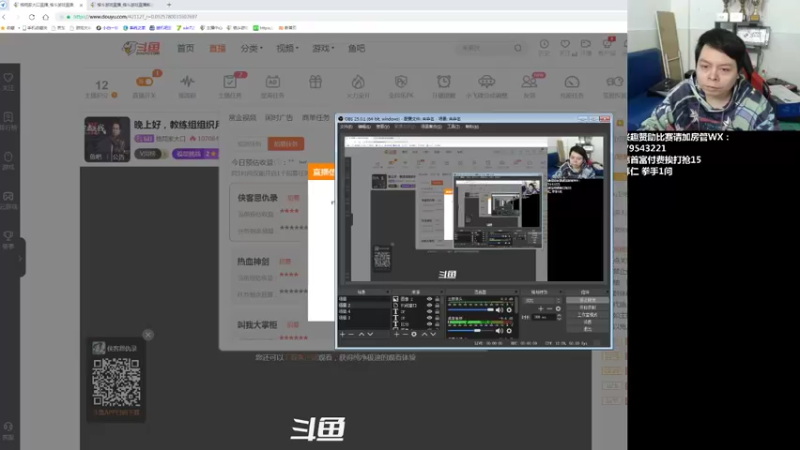Open the waveform icon in Douyu streamer toolbar
800x450 pixels.
187,81
